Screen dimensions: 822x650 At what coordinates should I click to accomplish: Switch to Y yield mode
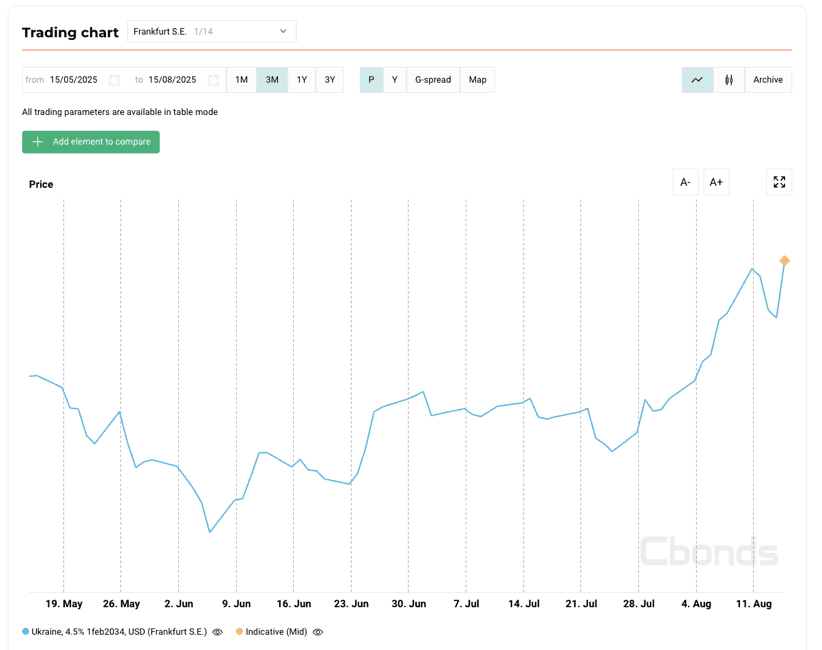pyautogui.click(x=394, y=80)
